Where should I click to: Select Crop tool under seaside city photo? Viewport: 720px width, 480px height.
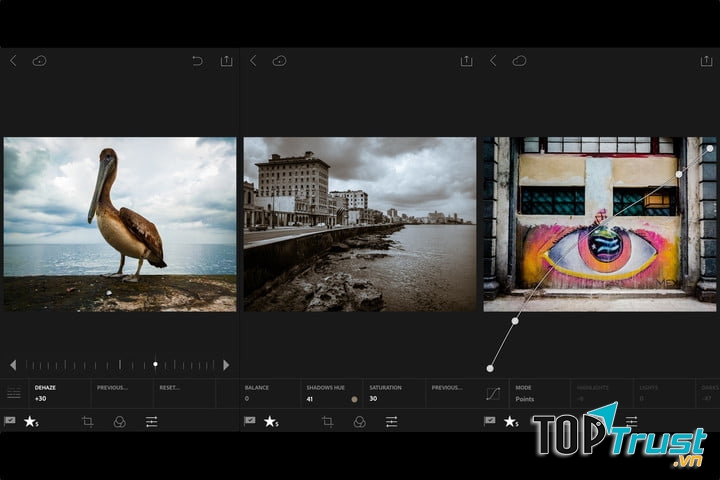(x=327, y=421)
